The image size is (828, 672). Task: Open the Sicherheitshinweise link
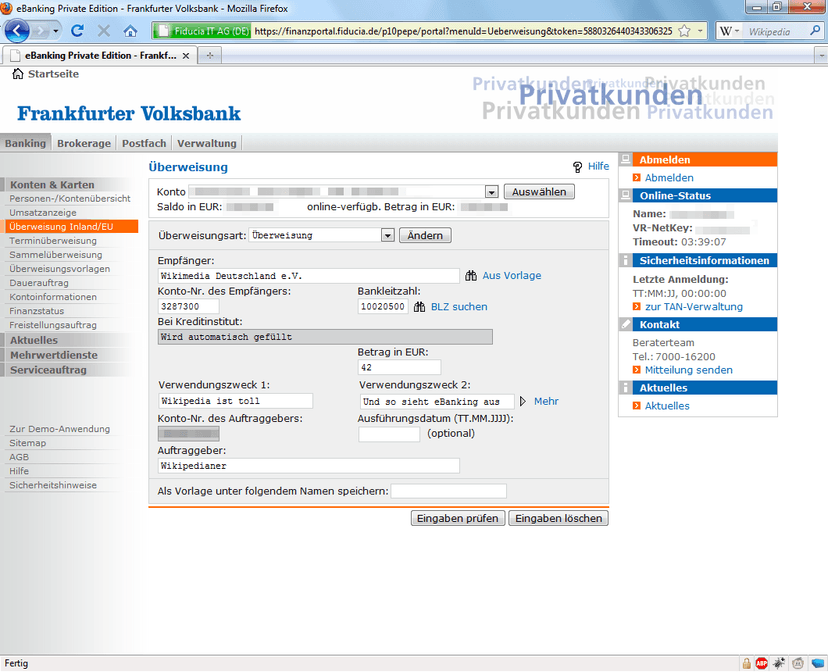coord(53,485)
